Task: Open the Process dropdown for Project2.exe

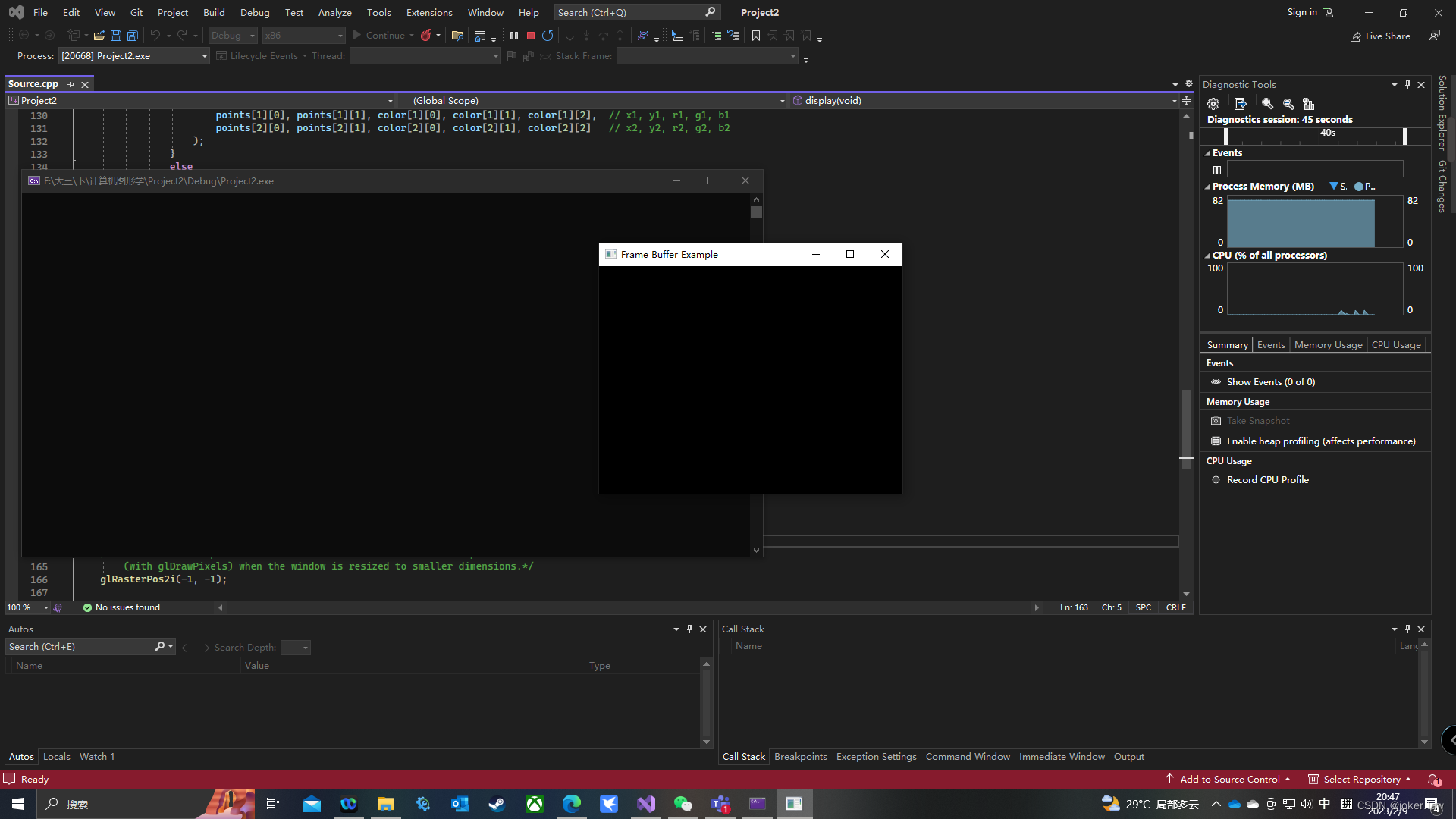Action: (x=204, y=56)
